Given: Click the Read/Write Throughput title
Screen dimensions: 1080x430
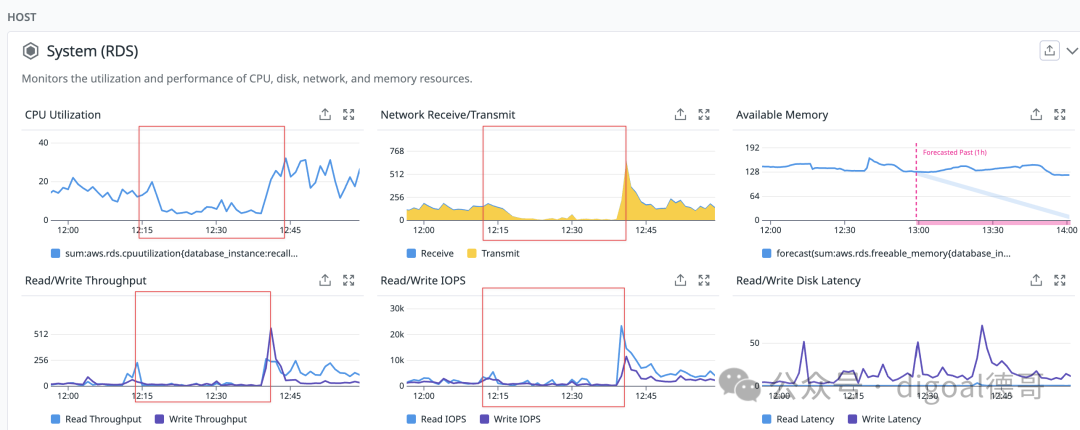Looking at the screenshot, I should pyautogui.click(x=85, y=280).
